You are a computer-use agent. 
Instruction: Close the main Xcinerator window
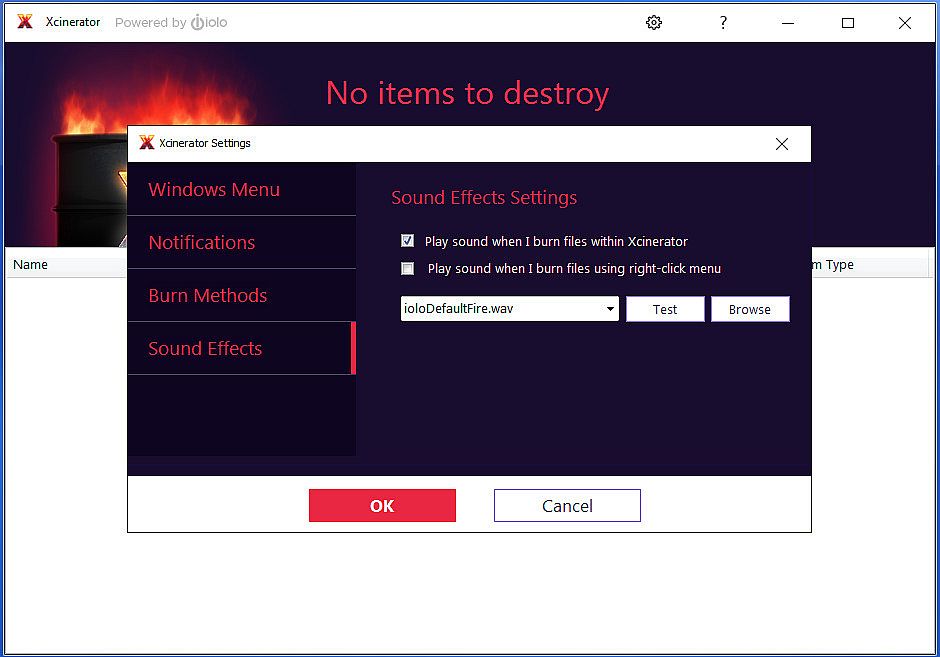(905, 23)
